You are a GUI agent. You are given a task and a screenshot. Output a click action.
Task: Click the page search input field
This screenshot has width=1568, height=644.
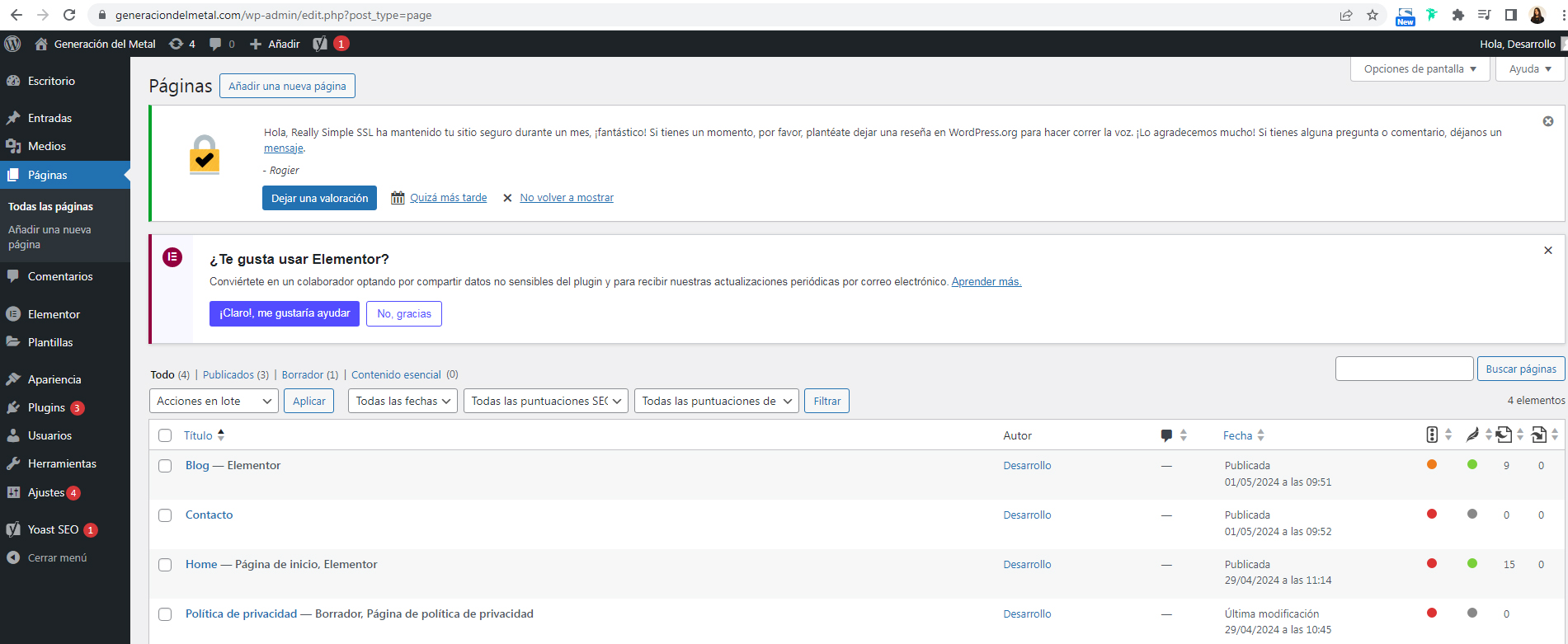tap(1404, 369)
